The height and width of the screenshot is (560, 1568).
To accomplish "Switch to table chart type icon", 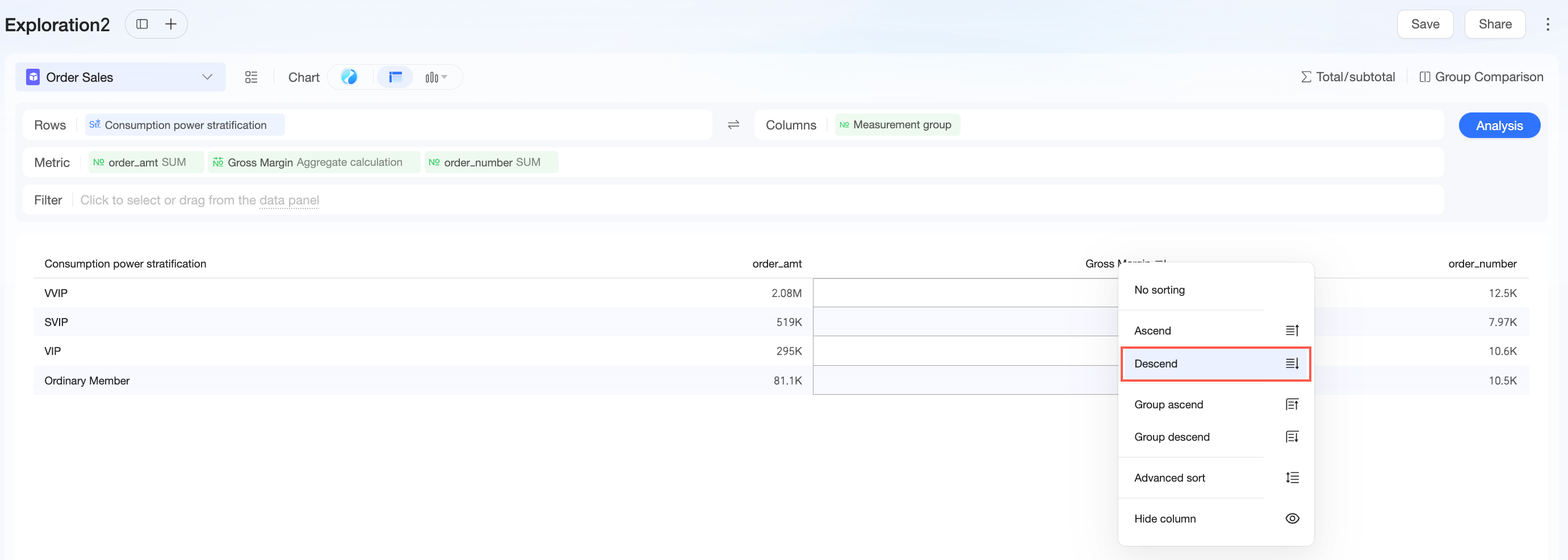I will pyautogui.click(x=396, y=77).
